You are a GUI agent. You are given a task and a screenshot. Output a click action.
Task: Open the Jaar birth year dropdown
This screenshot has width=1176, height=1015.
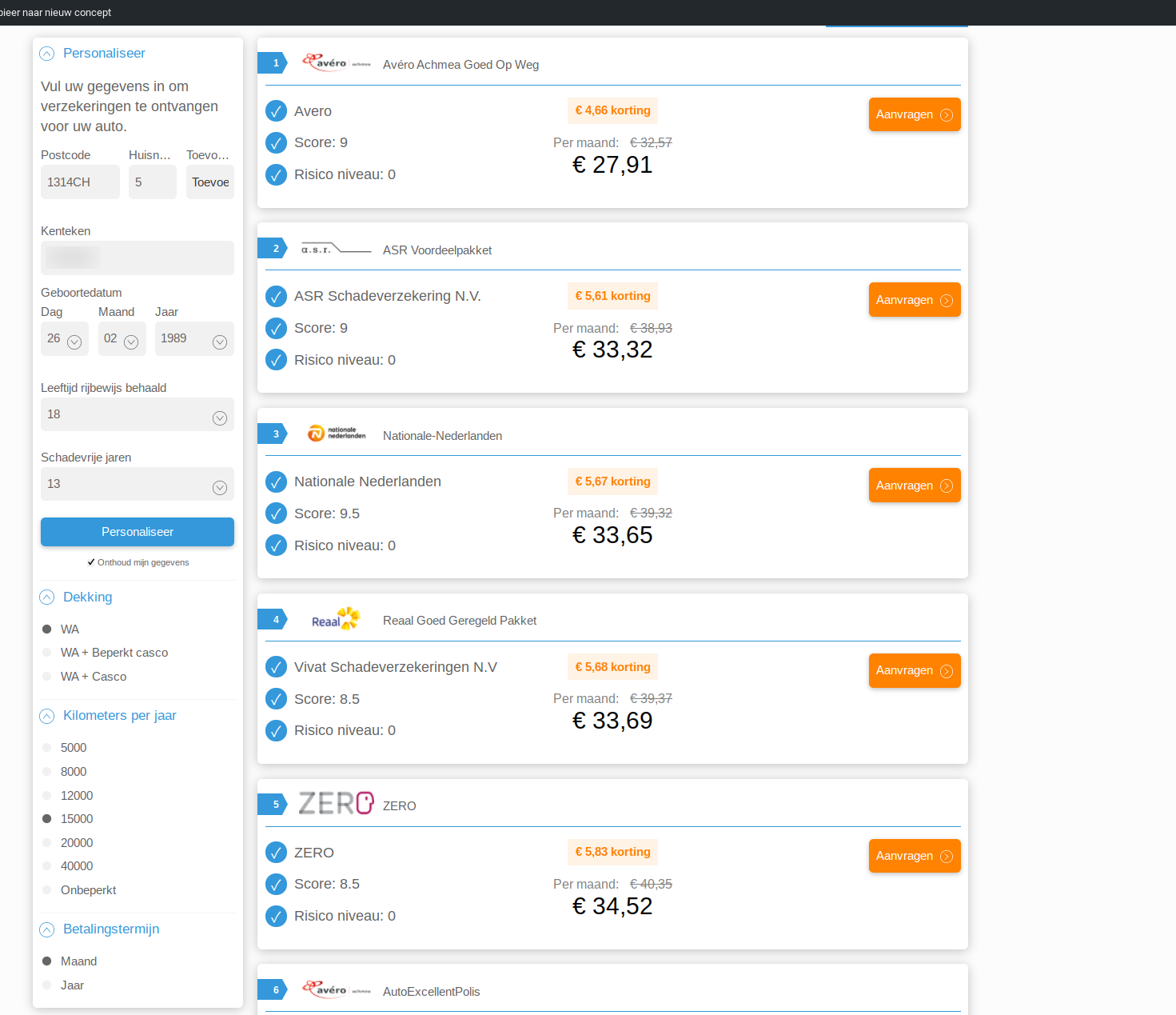(194, 338)
